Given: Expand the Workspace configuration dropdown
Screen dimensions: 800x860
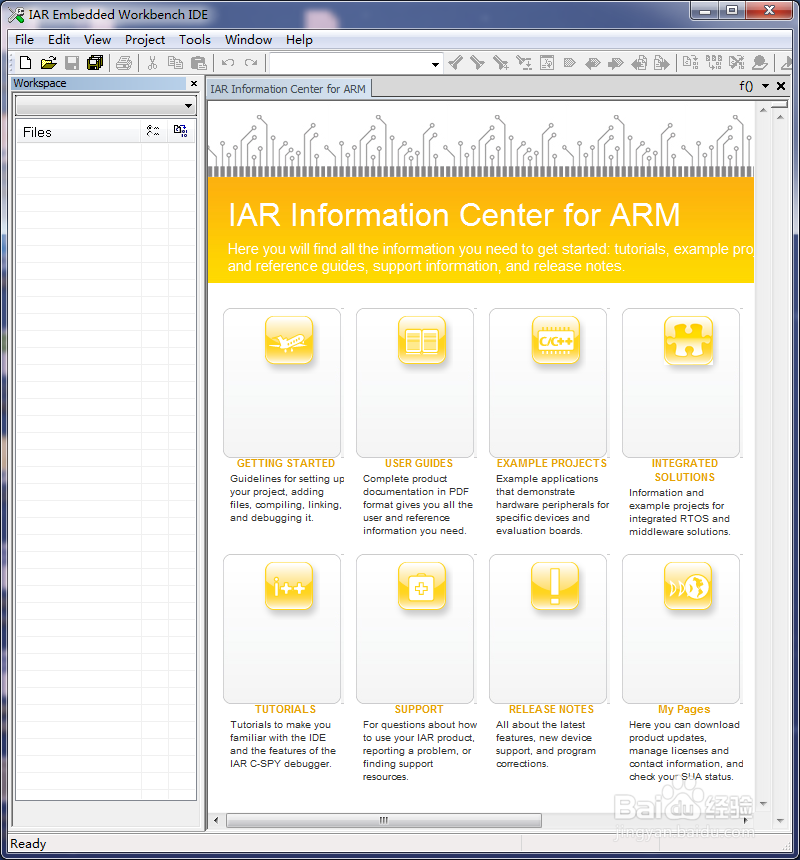Looking at the screenshot, I should (x=188, y=106).
